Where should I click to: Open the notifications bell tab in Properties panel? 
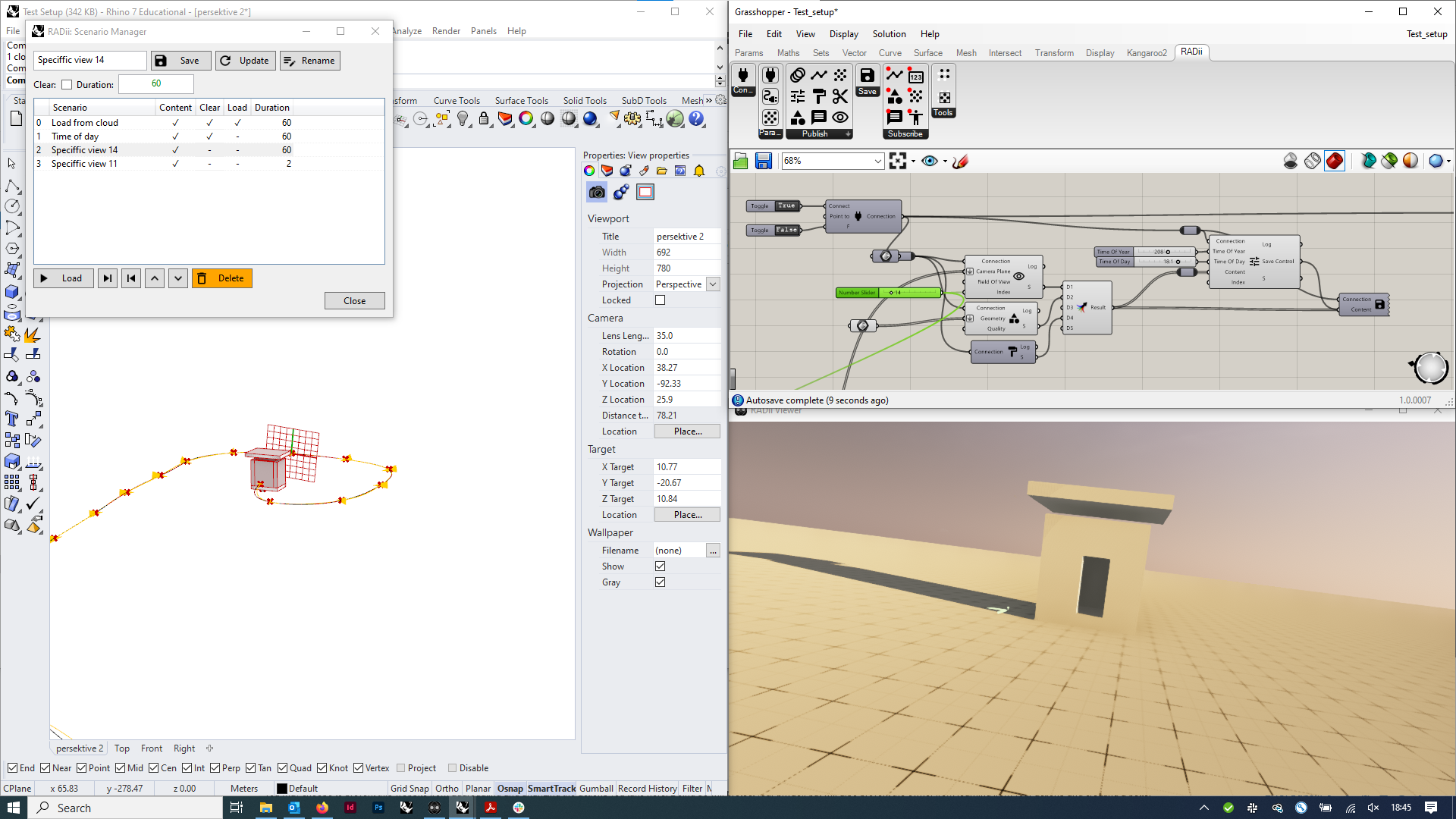[x=699, y=171]
